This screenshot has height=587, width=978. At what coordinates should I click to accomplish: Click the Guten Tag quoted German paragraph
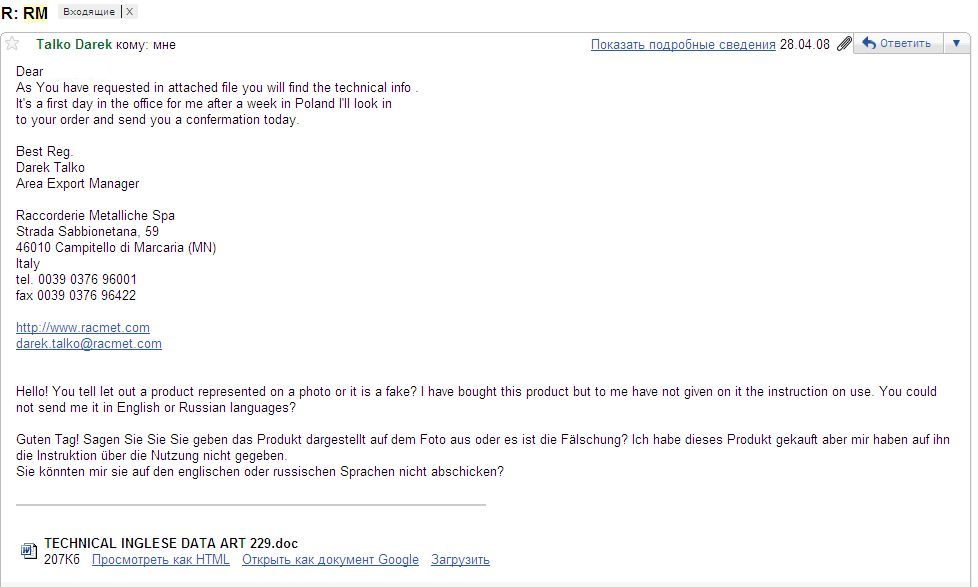point(483,455)
